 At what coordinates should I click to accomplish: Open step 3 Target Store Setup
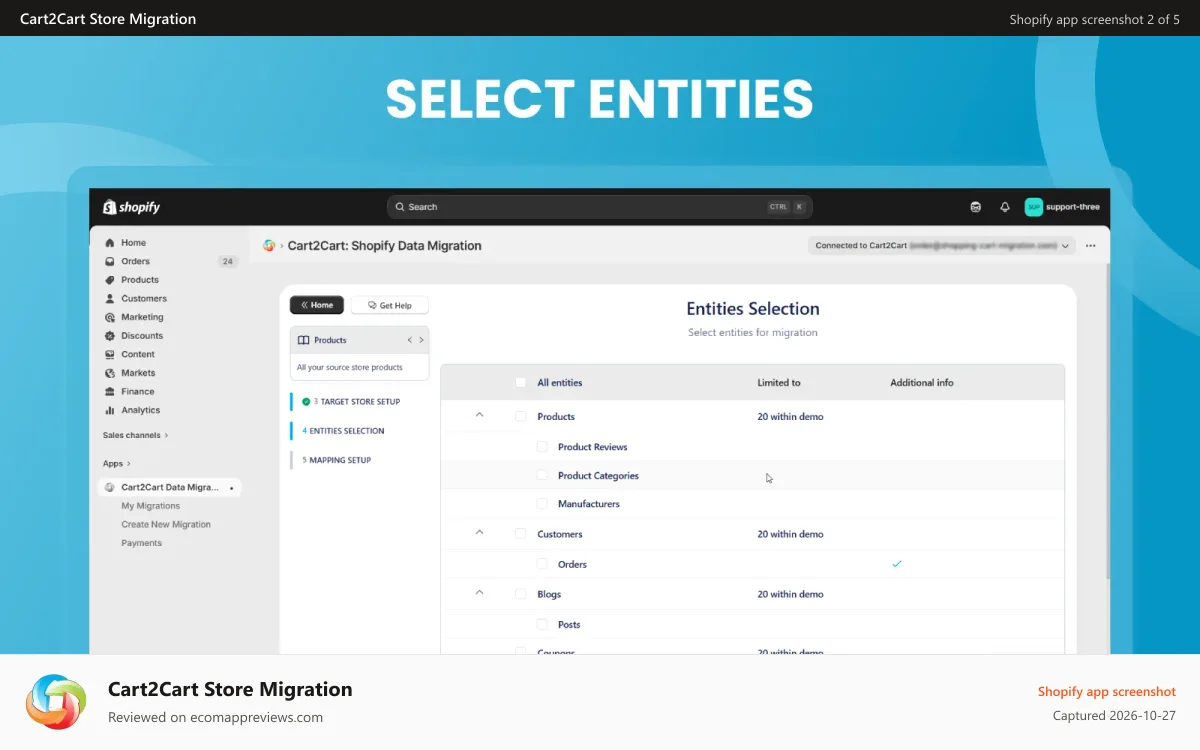357,402
